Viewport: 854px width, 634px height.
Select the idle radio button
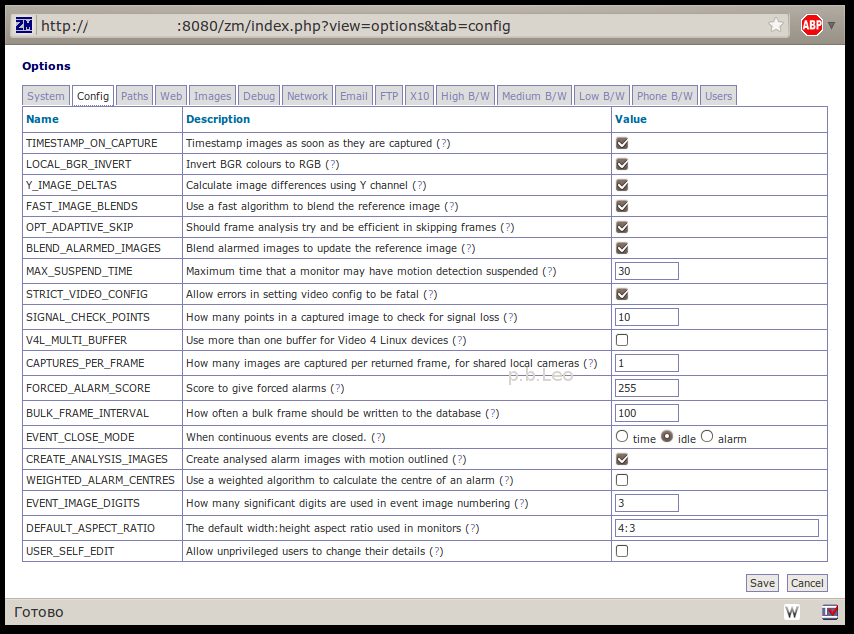pos(667,436)
